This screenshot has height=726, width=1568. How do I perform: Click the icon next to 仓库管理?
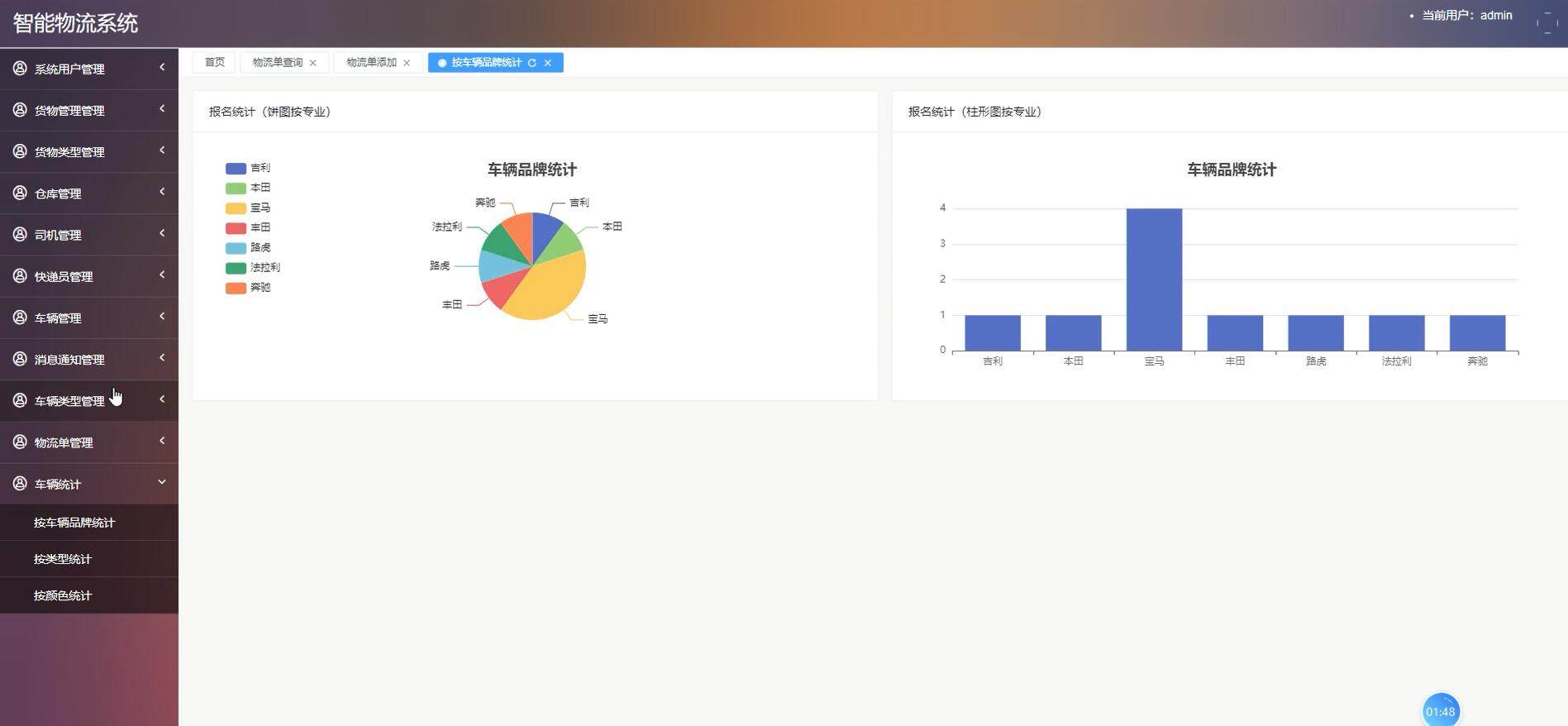[x=20, y=193]
